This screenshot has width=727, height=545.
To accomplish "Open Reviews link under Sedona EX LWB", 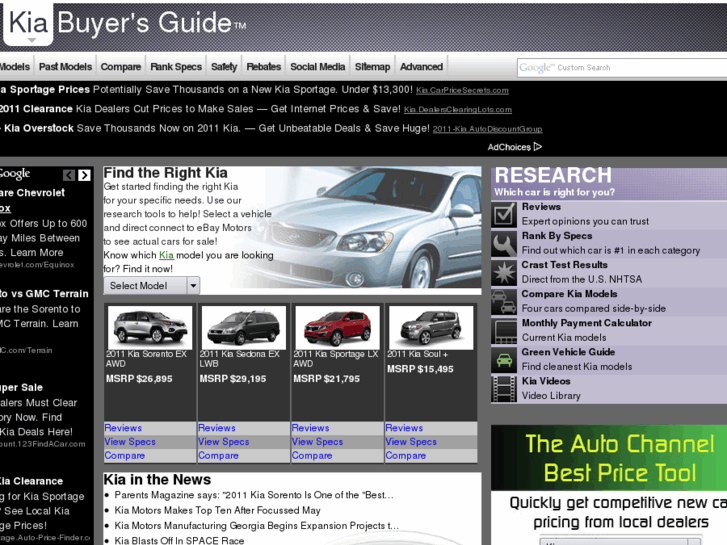I will point(217,428).
